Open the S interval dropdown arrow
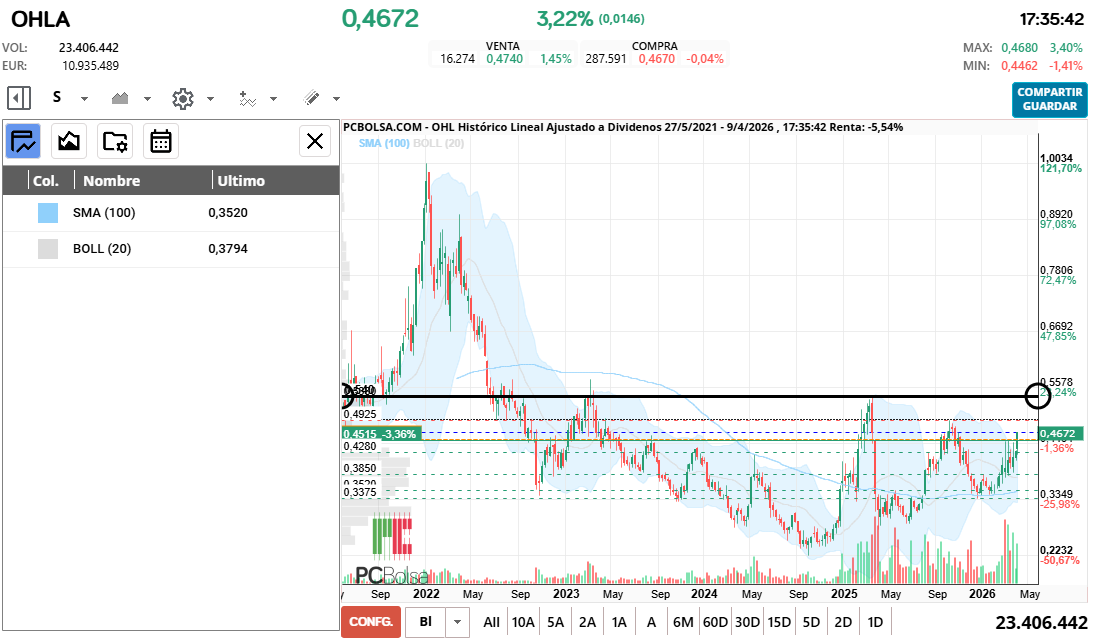The height and width of the screenshot is (643, 1103). pos(85,99)
